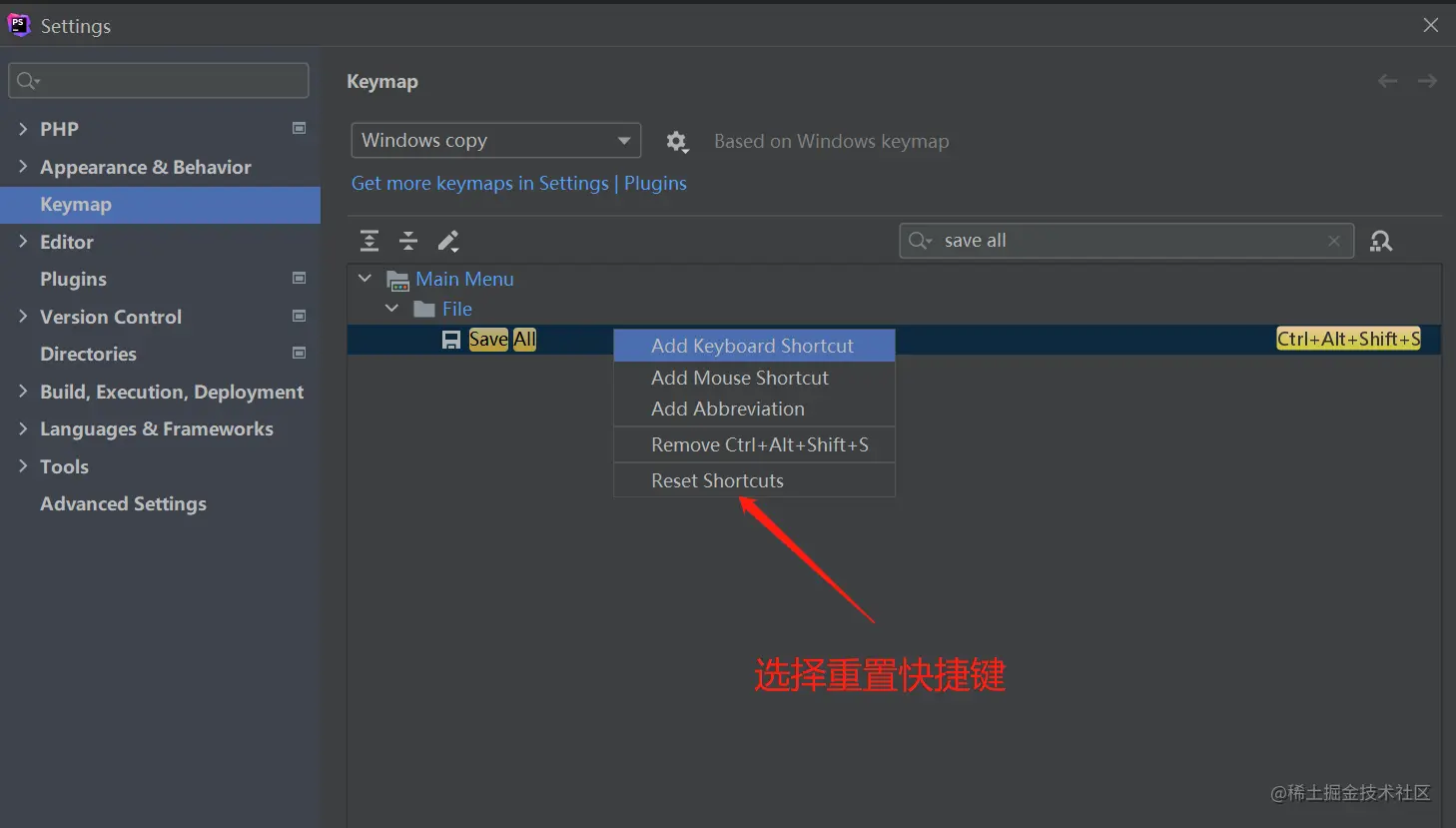Expand Build, Execution, Deployment section
The width and height of the screenshot is (1456, 828).
pyautogui.click(x=23, y=392)
